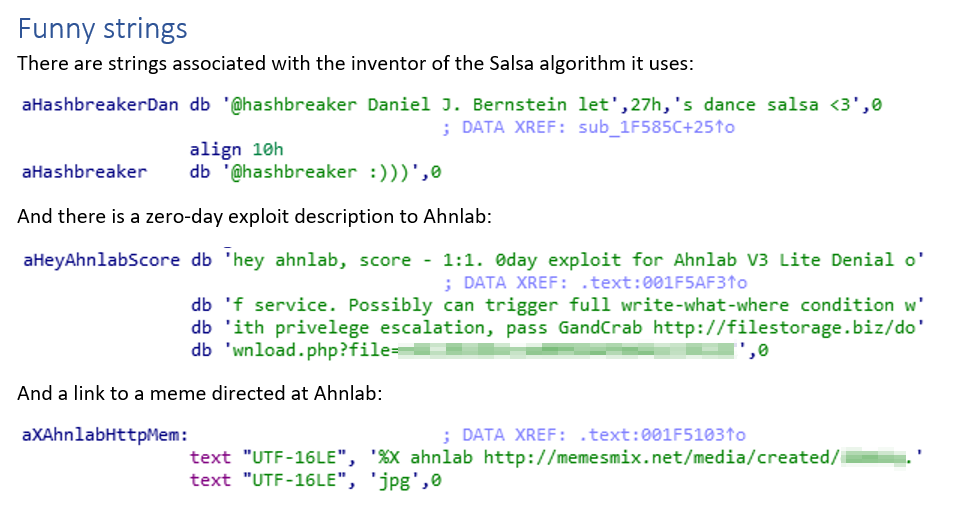Screen dimensions: 968x520
Task: Click the meme link sentence
Action: pos(200,393)
